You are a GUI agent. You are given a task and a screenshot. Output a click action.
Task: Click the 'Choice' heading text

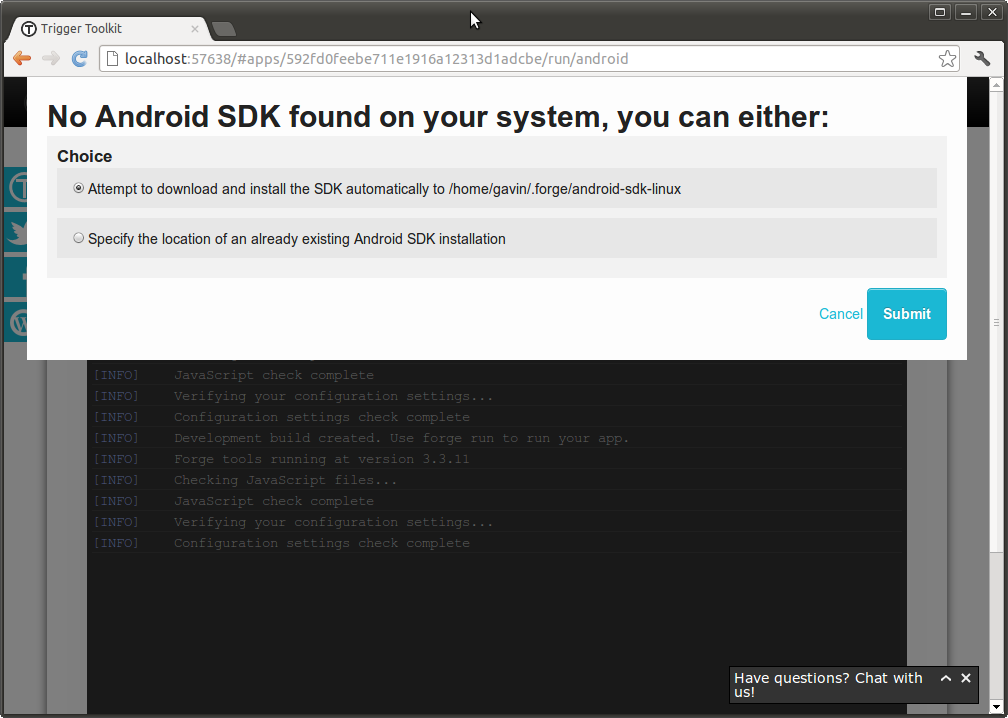pyautogui.click(x=84, y=156)
